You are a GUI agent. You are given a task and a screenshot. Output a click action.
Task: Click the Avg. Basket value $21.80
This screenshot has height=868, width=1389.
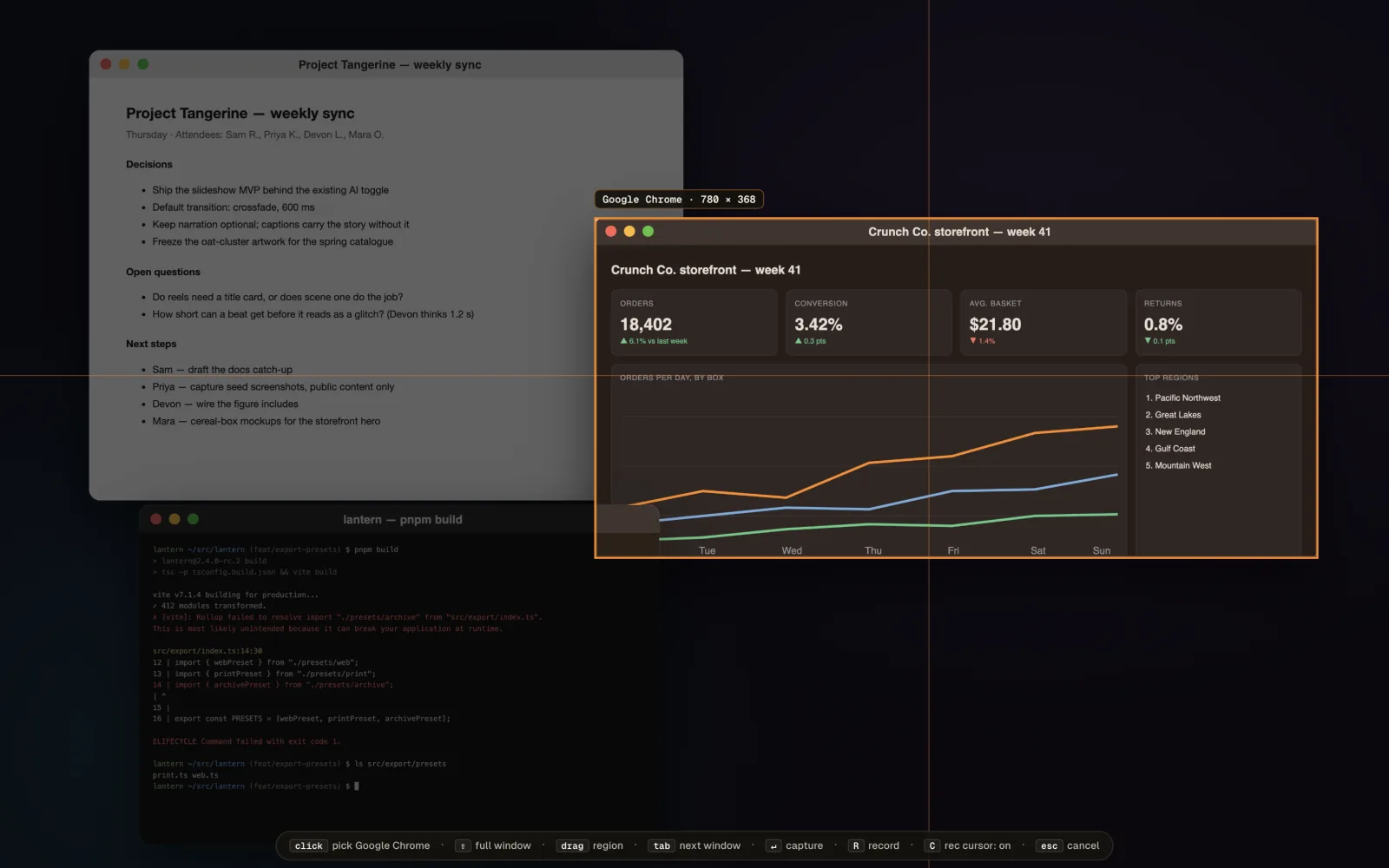click(995, 325)
